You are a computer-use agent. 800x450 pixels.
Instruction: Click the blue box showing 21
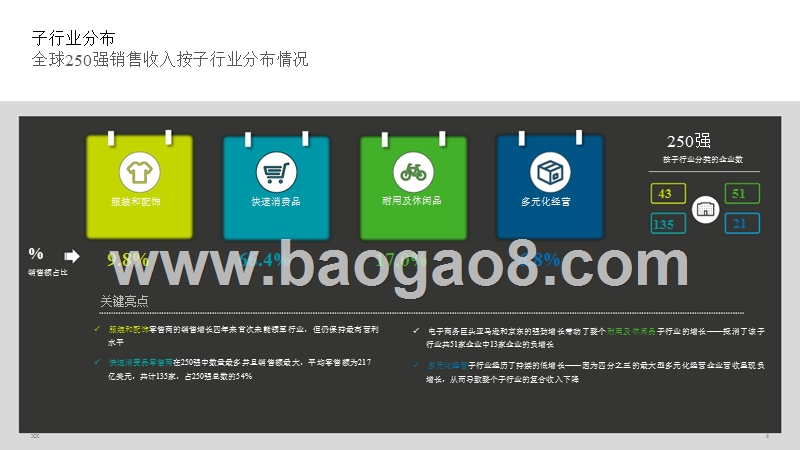(x=742, y=223)
